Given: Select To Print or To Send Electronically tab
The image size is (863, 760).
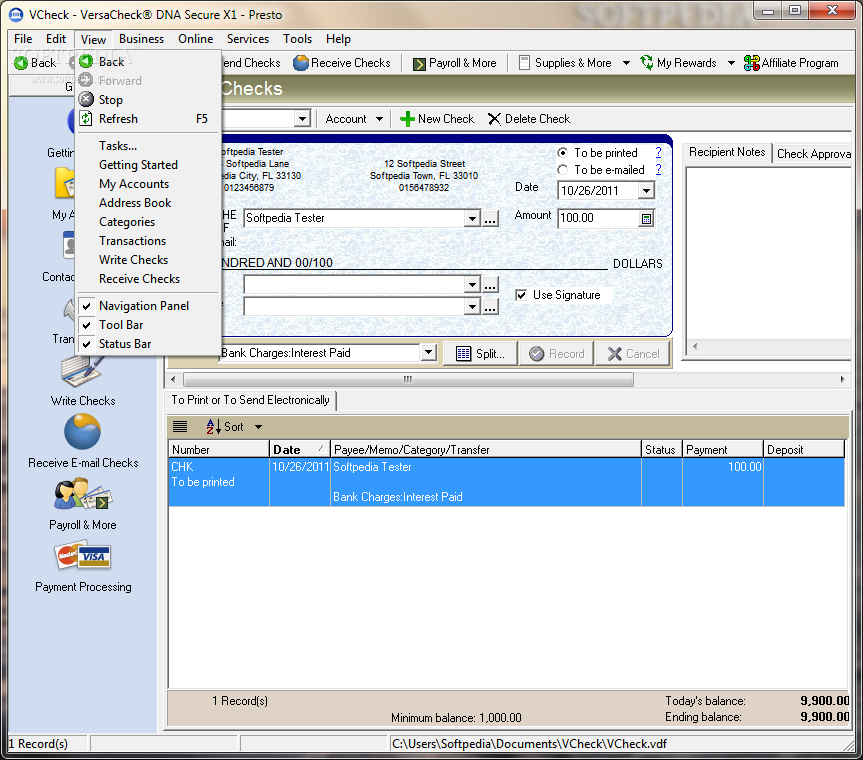Looking at the screenshot, I should [x=250, y=400].
